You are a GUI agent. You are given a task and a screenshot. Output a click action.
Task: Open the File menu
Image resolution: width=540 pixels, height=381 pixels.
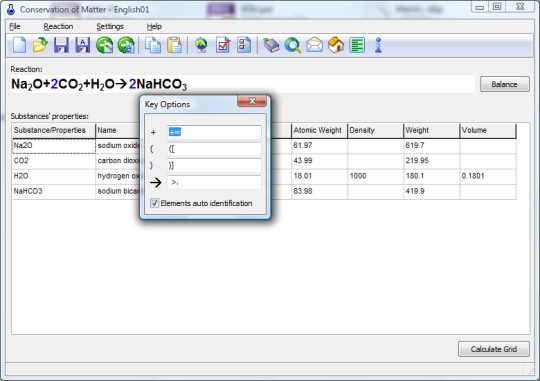[x=14, y=27]
